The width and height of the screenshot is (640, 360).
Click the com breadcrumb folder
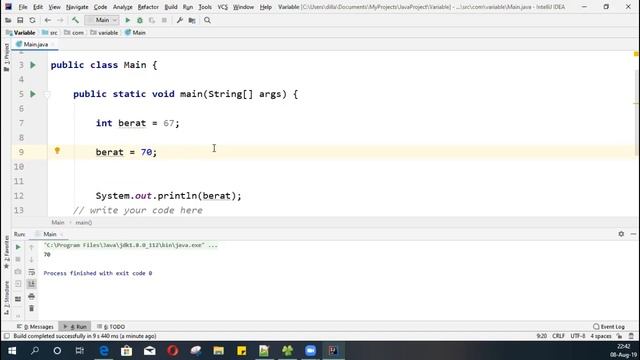pos(74,33)
